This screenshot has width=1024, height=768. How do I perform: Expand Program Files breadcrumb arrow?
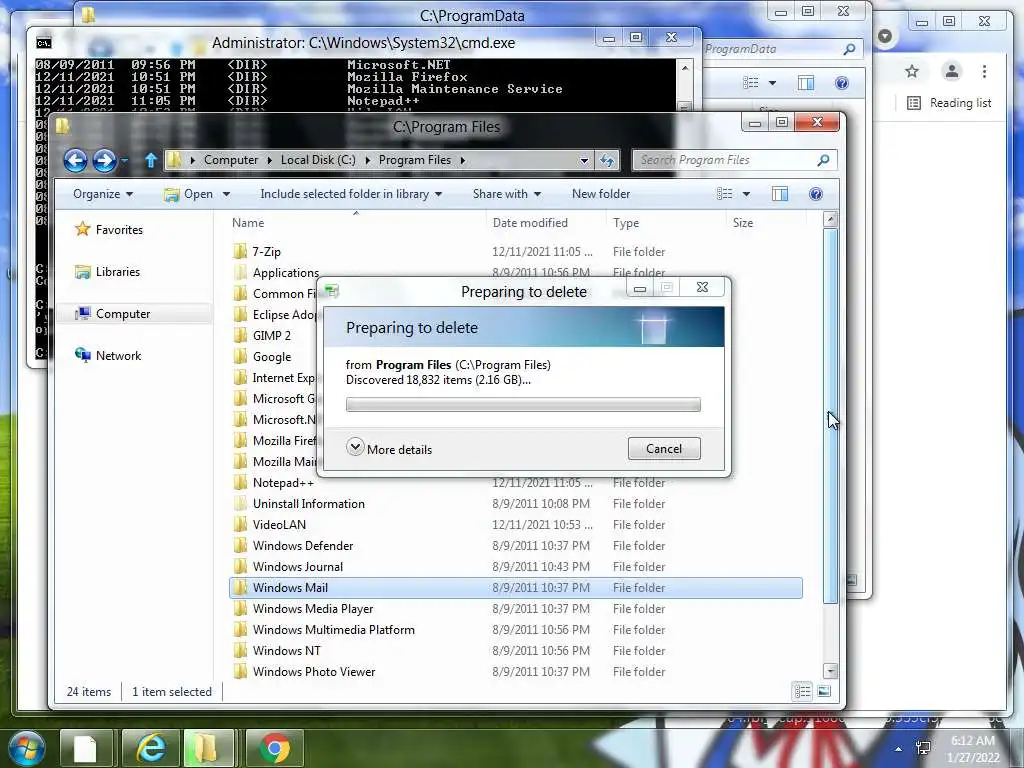pos(462,160)
